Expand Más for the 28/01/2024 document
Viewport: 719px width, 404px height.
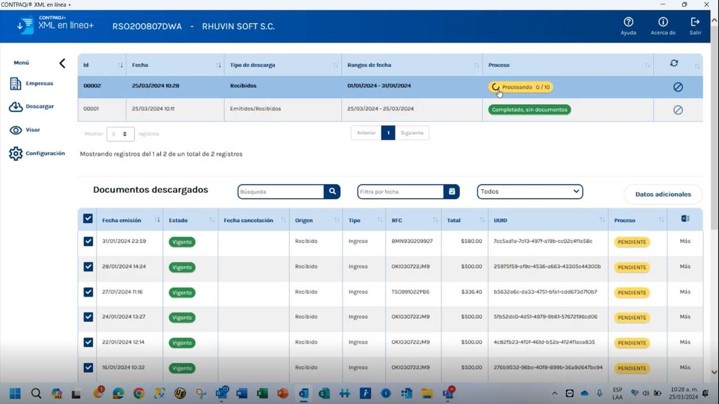[x=685, y=266]
